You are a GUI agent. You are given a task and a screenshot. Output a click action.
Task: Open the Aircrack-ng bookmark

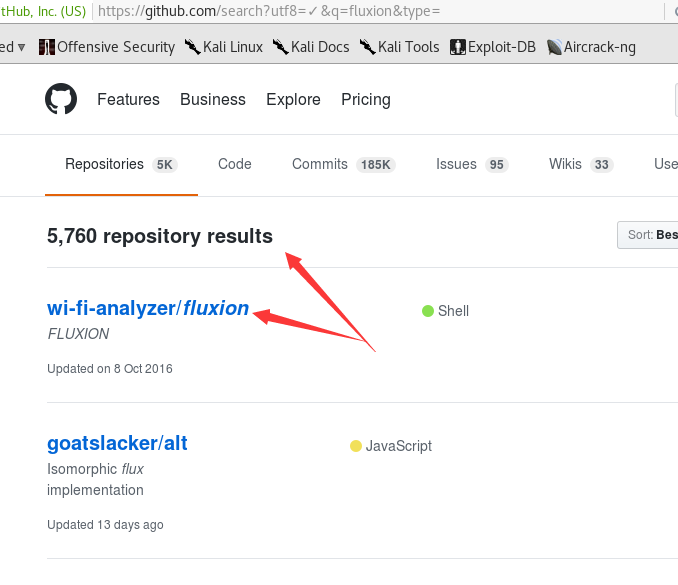tap(591, 47)
